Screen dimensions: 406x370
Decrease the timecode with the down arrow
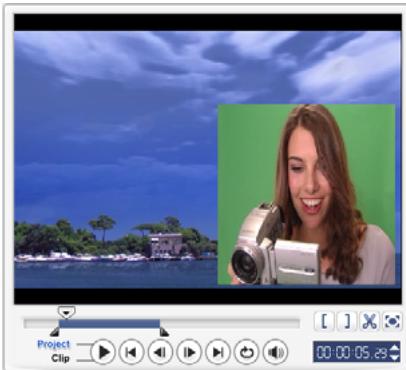[x=394, y=357]
